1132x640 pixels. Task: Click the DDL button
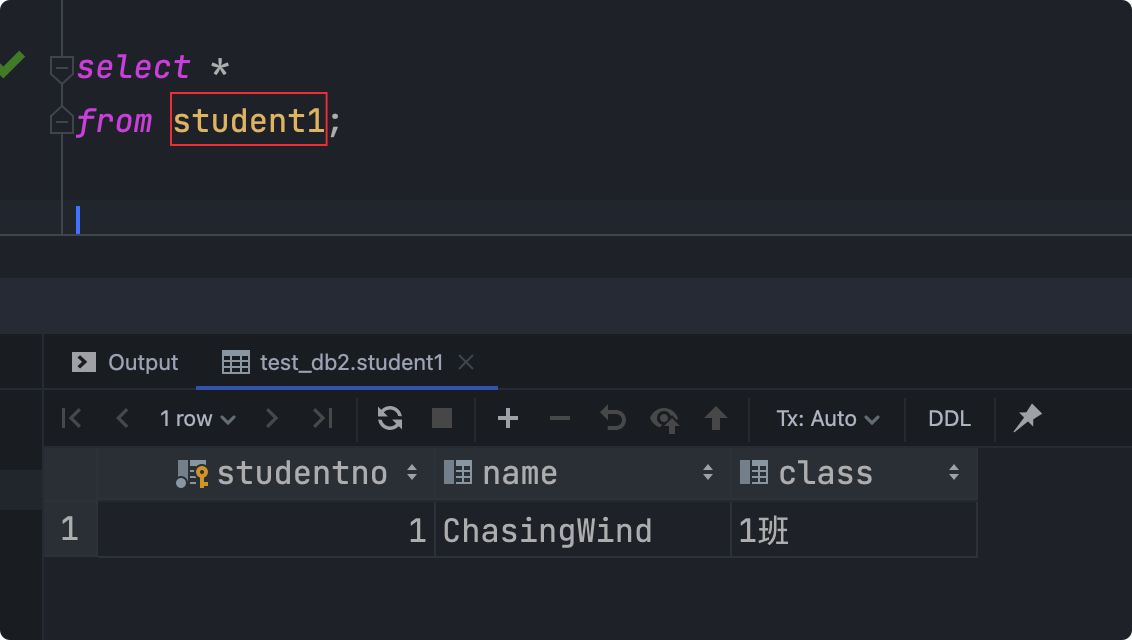[x=949, y=418]
